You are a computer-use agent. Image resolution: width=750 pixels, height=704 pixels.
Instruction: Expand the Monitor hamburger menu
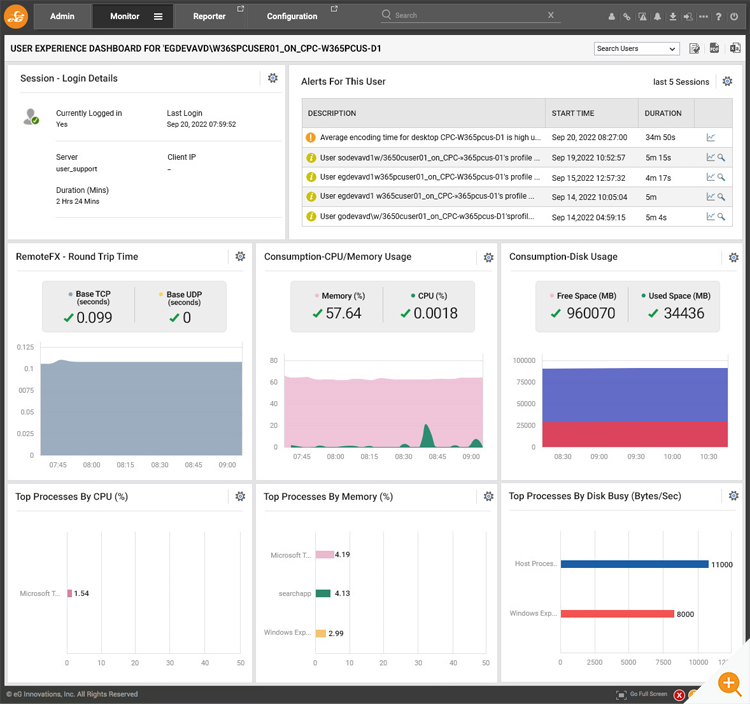point(158,17)
